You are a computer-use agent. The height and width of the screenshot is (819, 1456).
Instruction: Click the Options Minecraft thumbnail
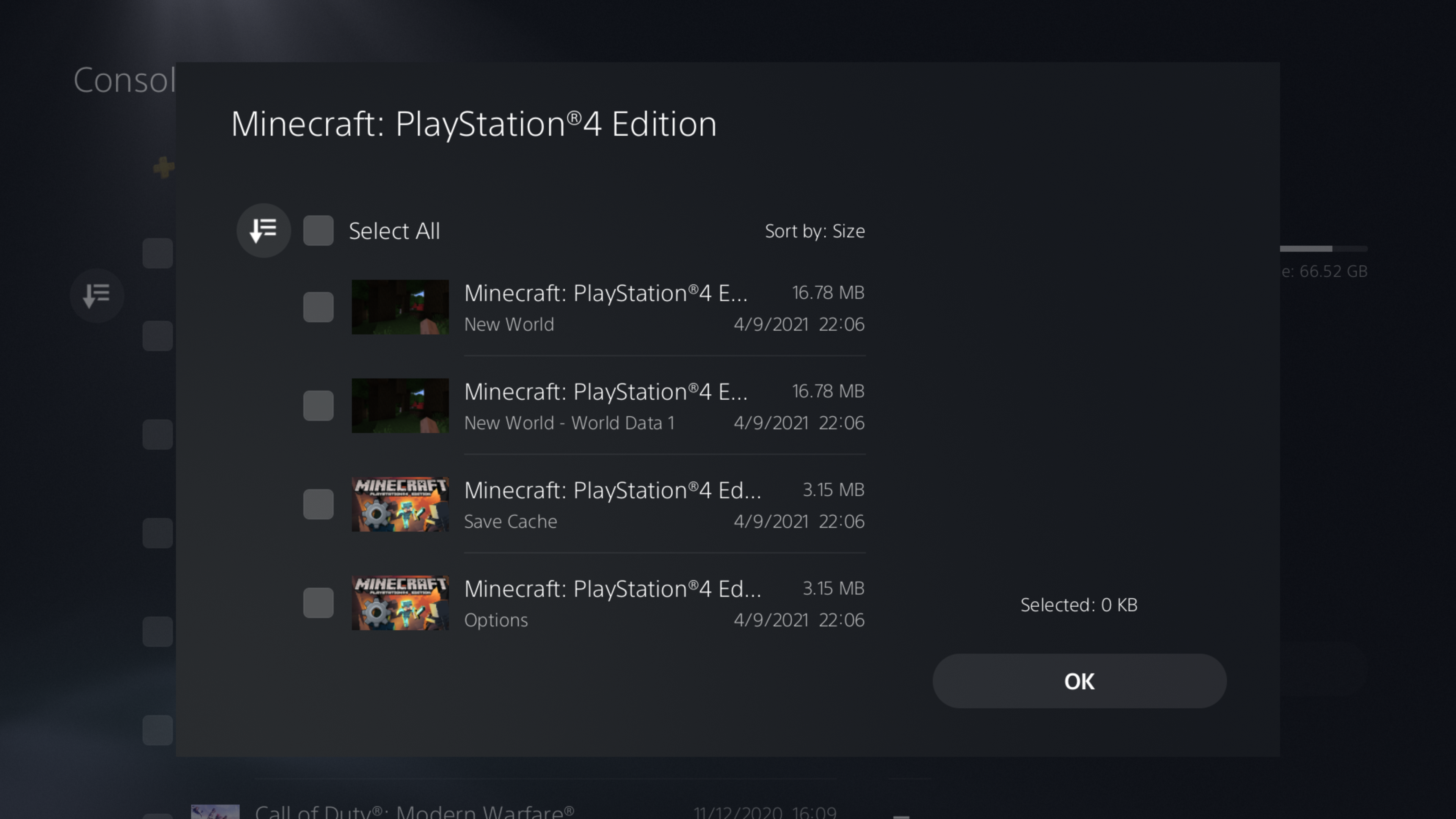click(400, 602)
